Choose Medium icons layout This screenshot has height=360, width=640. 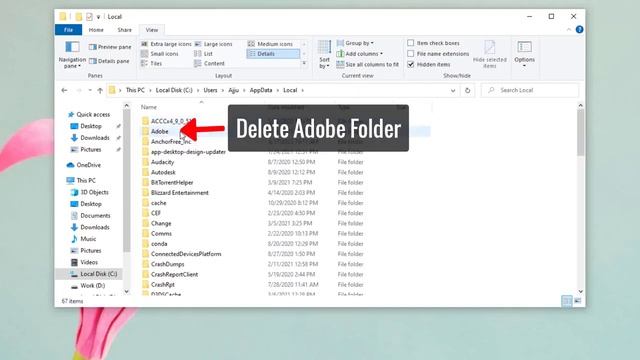pos(270,44)
